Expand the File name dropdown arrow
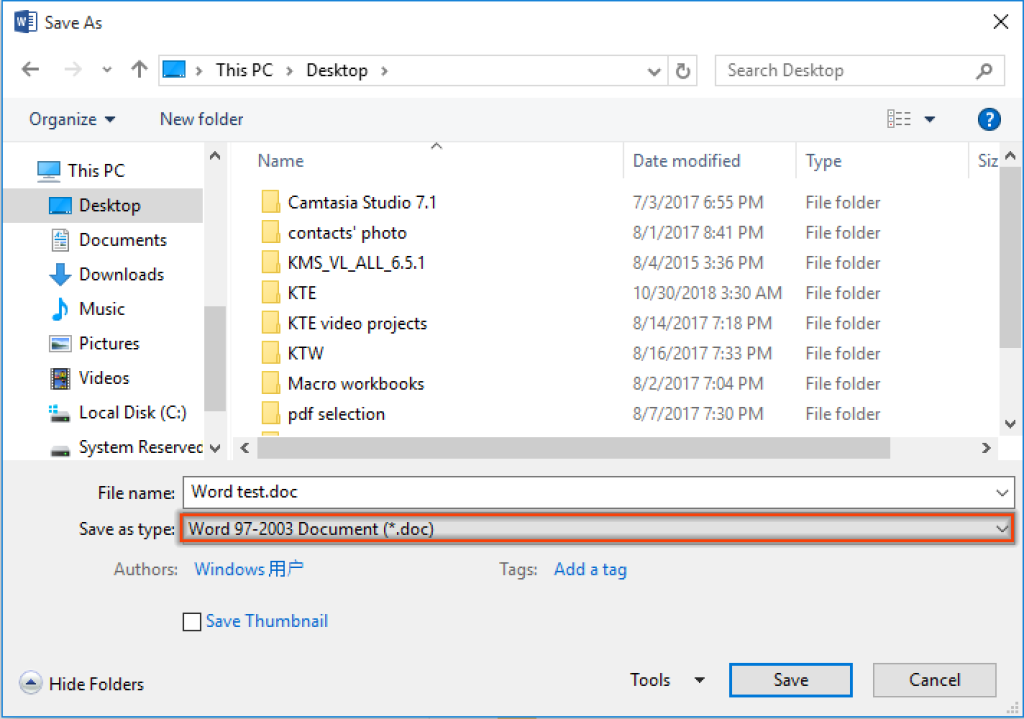The width and height of the screenshot is (1024, 719). 1004,492
